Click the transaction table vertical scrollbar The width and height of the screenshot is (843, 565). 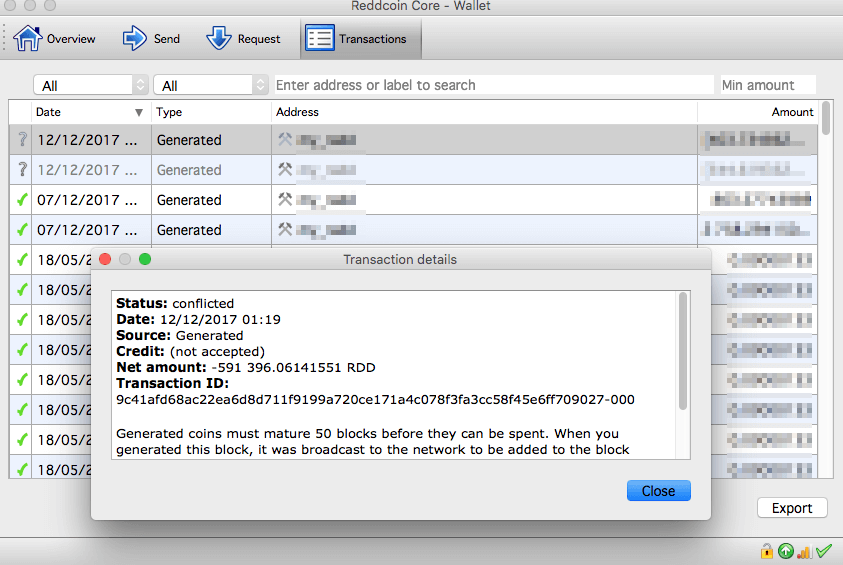[x=826, y=118]
